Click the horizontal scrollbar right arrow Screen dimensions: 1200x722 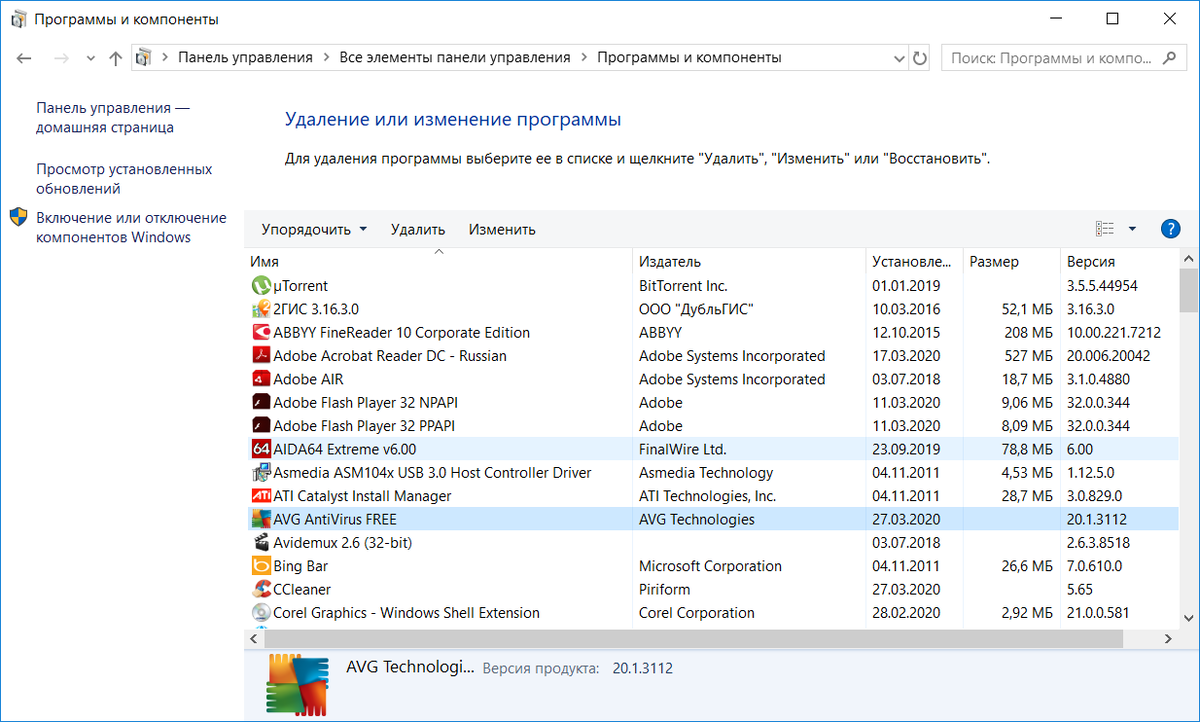click(x=1170, y=638)
